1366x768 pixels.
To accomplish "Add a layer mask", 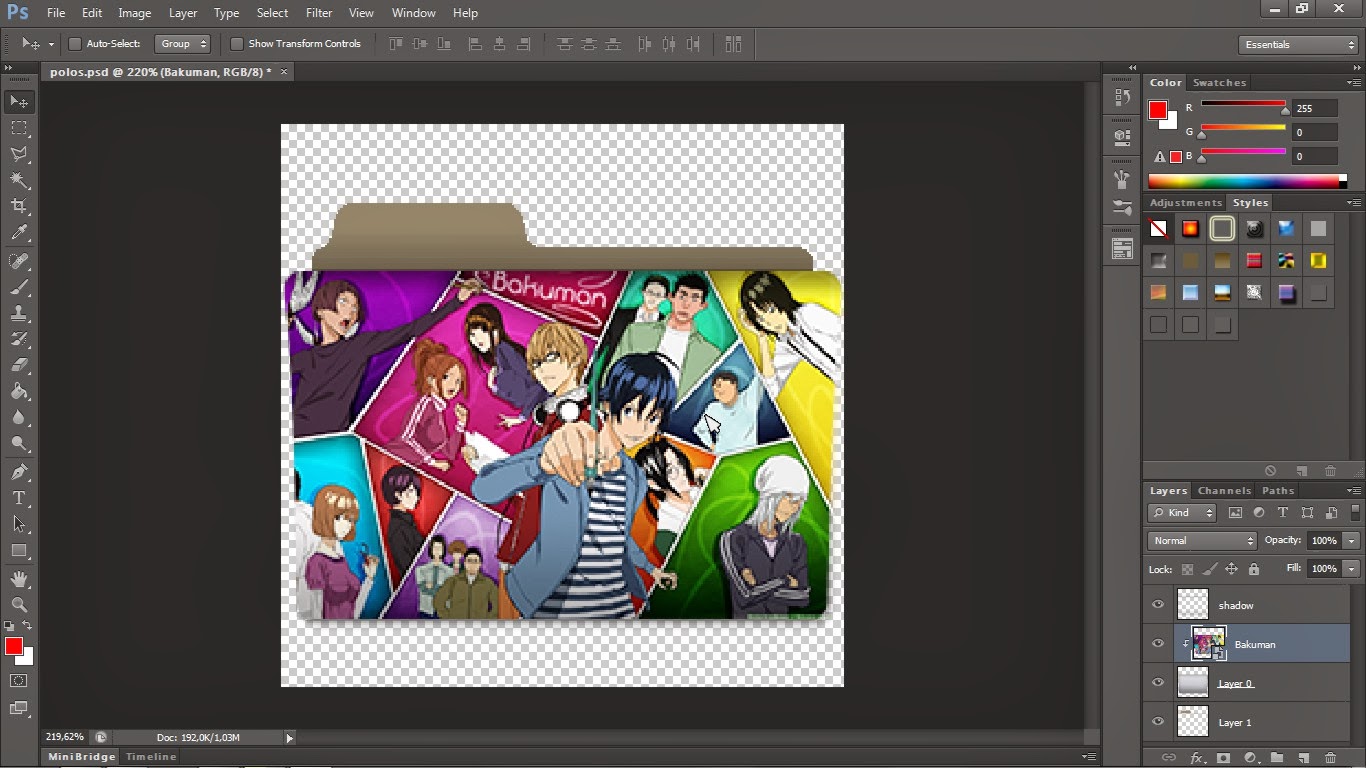I will 1224,757.
